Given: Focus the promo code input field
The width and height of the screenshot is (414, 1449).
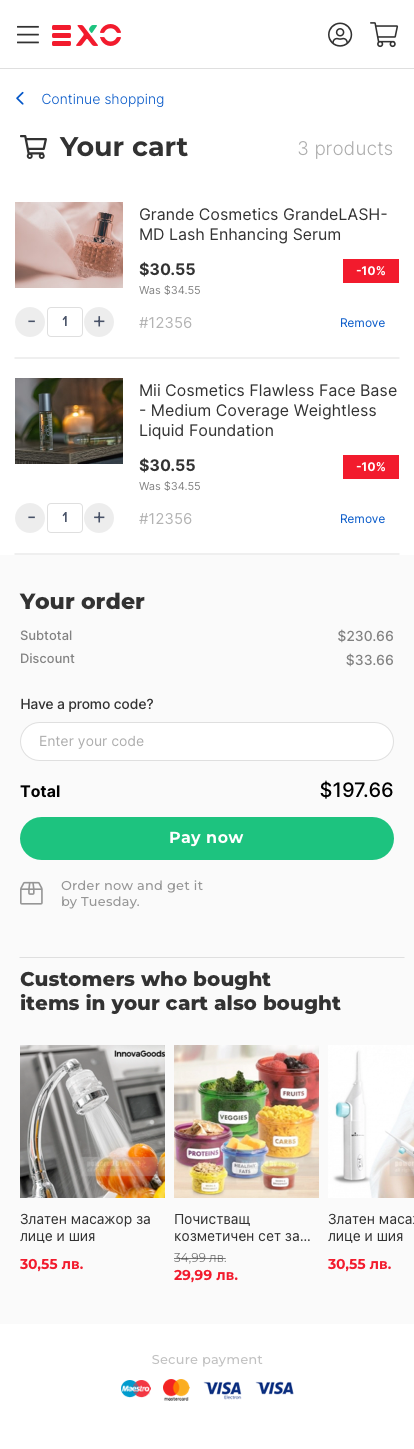Looking at the screenshot, I should pyautogui.click(x=207, y=741).
